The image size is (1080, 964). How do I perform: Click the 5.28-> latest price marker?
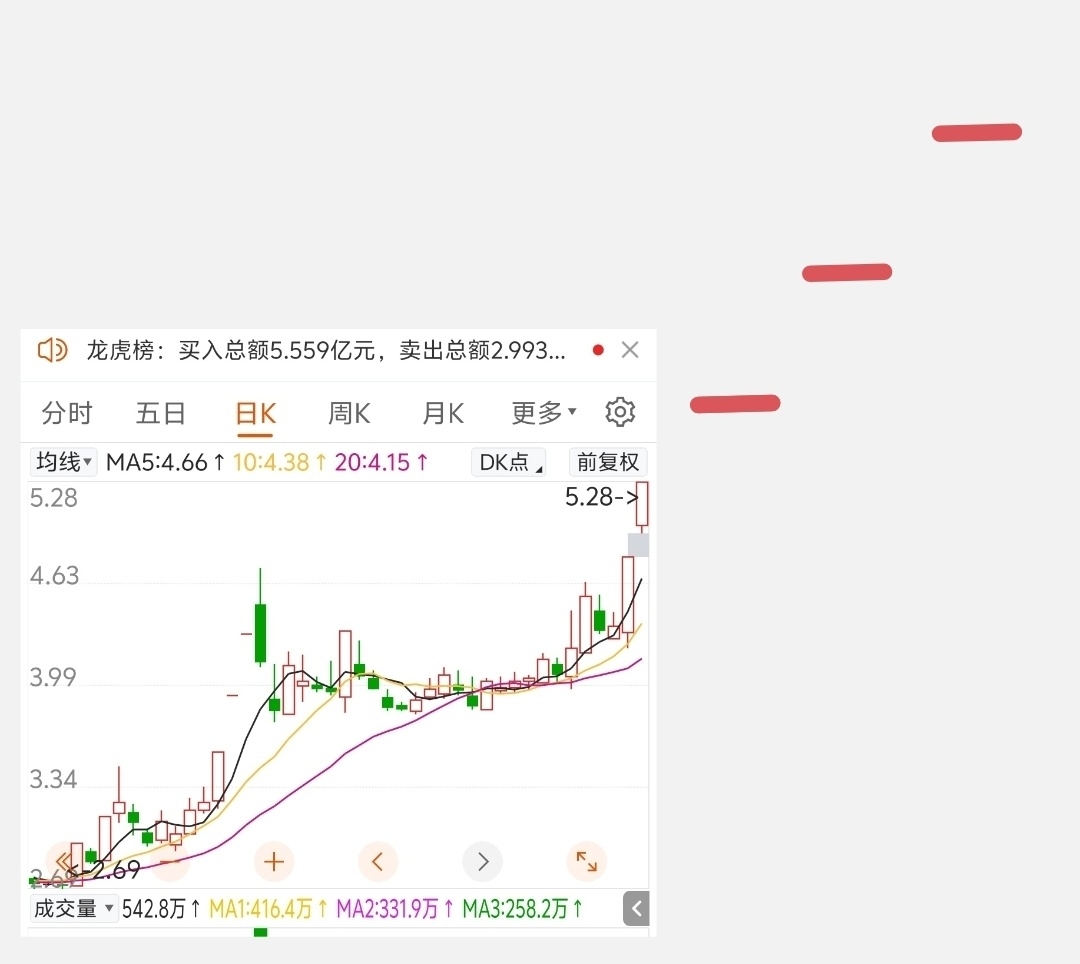(x=601, y=497)
